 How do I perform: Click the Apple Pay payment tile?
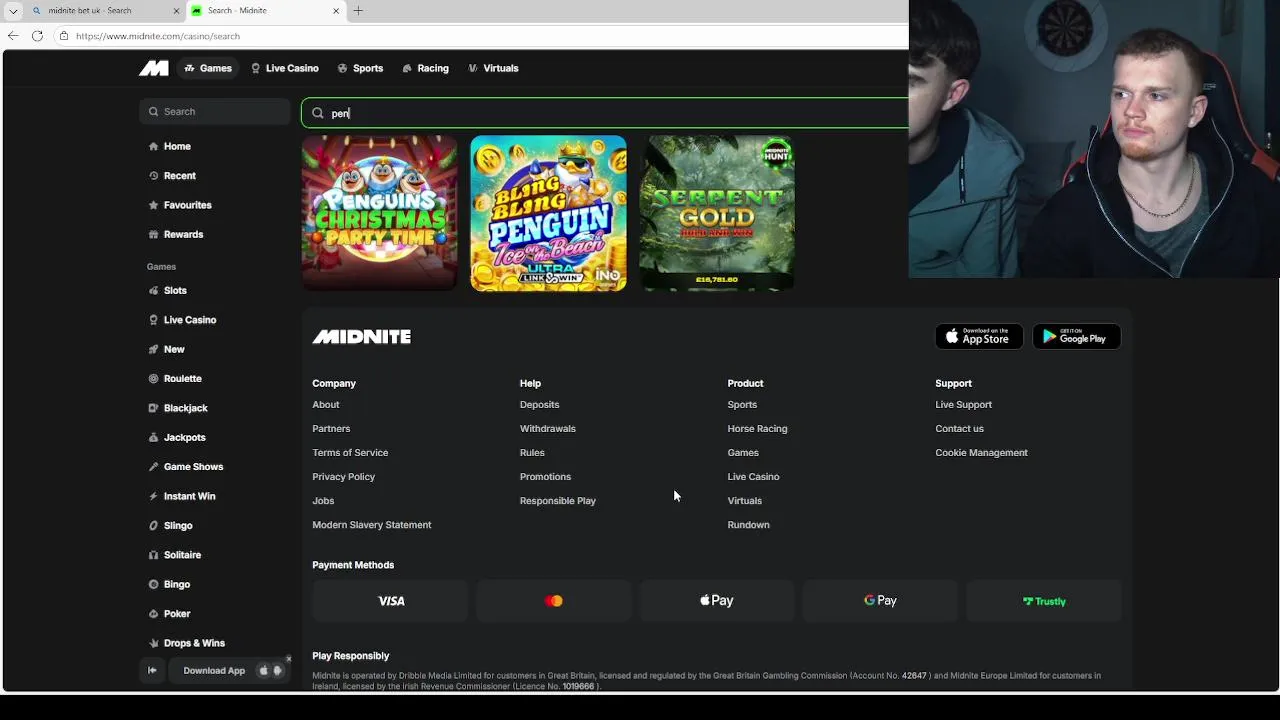717,601
